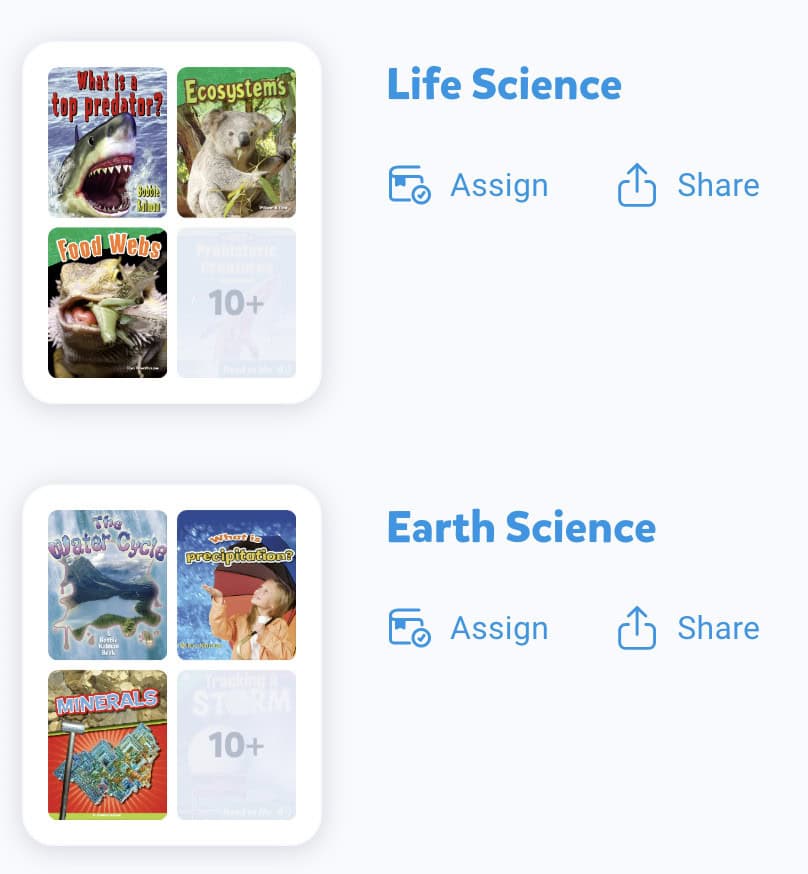
Task: Click the Share icon for Earth Science
Action: coord(637,628)
